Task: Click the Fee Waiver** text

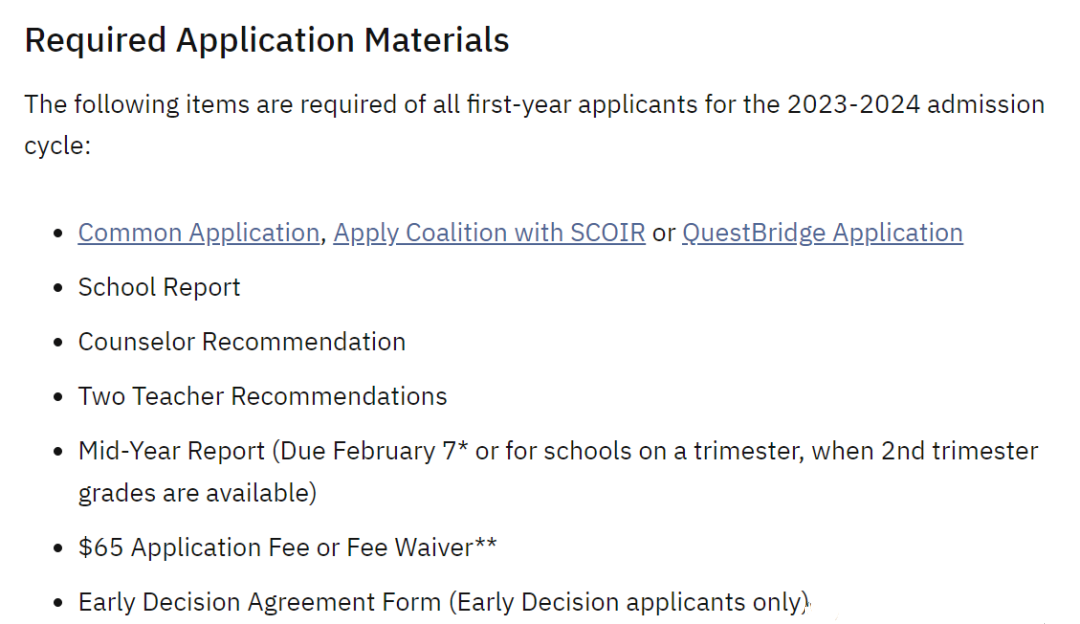Action: 422,548
